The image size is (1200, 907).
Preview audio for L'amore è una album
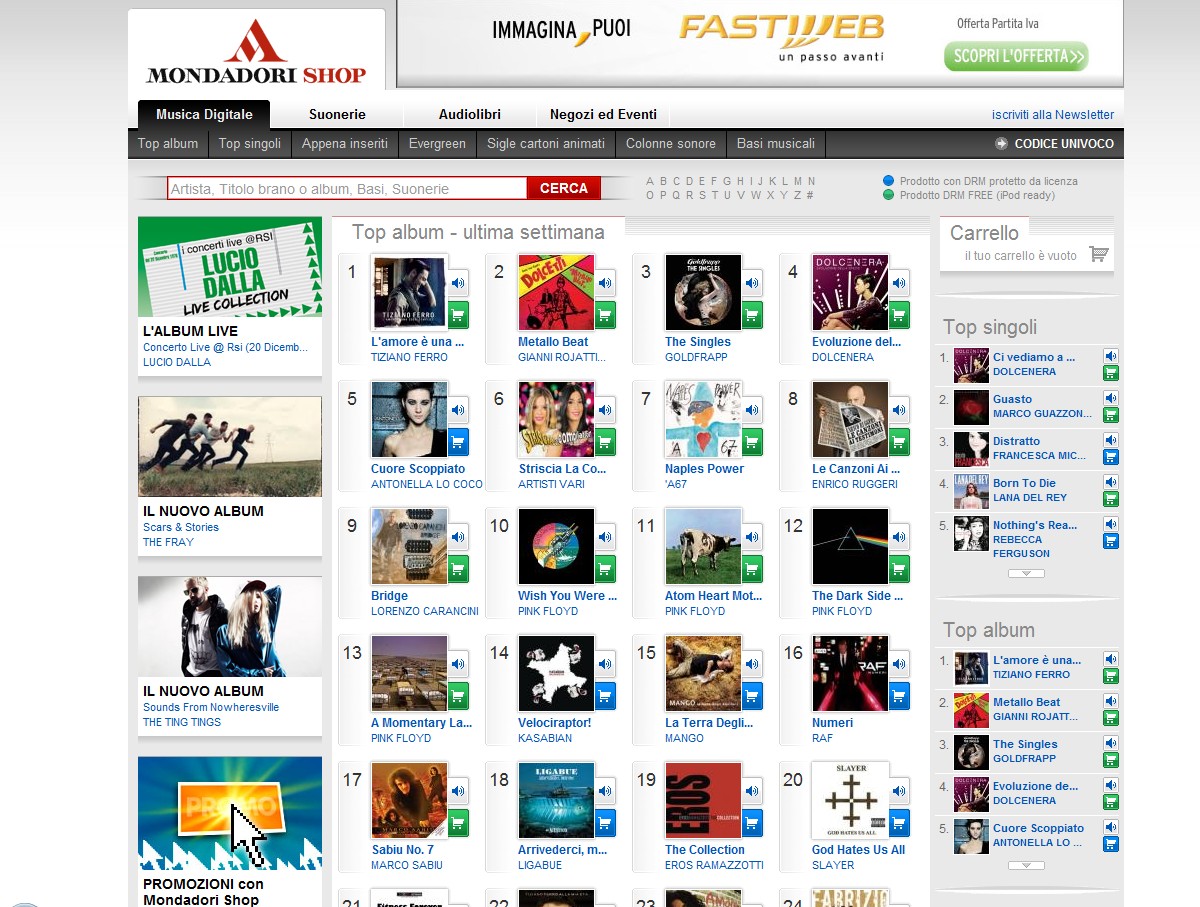[x=458, y=283]
